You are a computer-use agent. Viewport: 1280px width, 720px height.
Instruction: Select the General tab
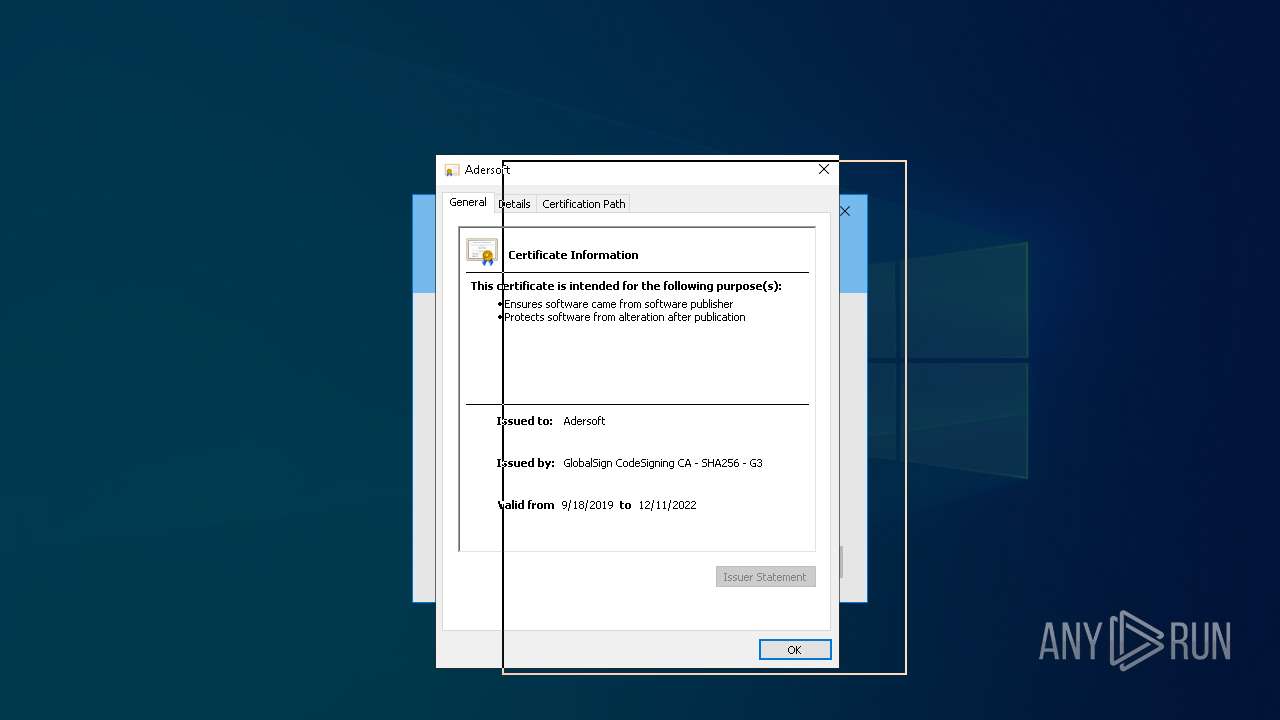468,202
